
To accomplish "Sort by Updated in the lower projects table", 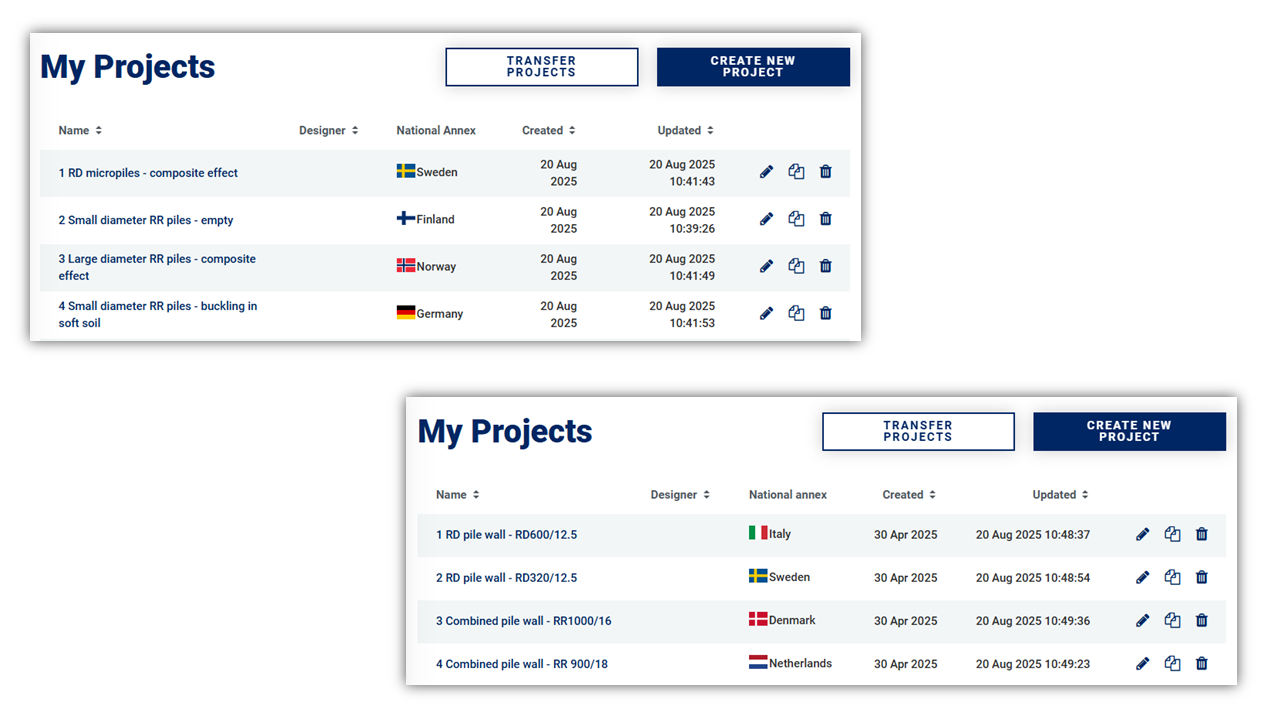I will pyautogui.click(x=1061, y=495).
